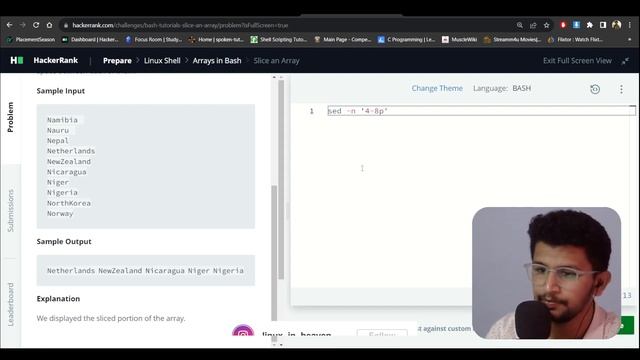Open the Home | spoken-tut bookmark

pos(216,40)
